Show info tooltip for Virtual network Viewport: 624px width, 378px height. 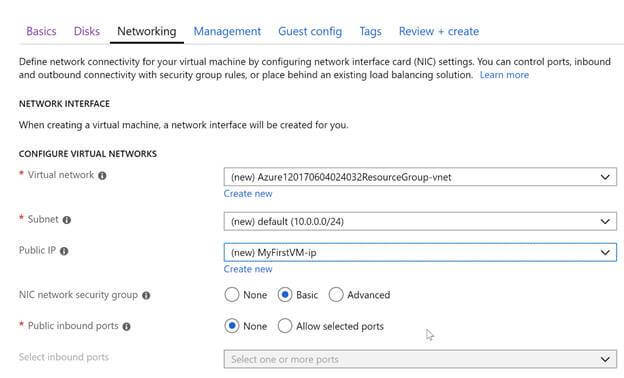[102, 175]
